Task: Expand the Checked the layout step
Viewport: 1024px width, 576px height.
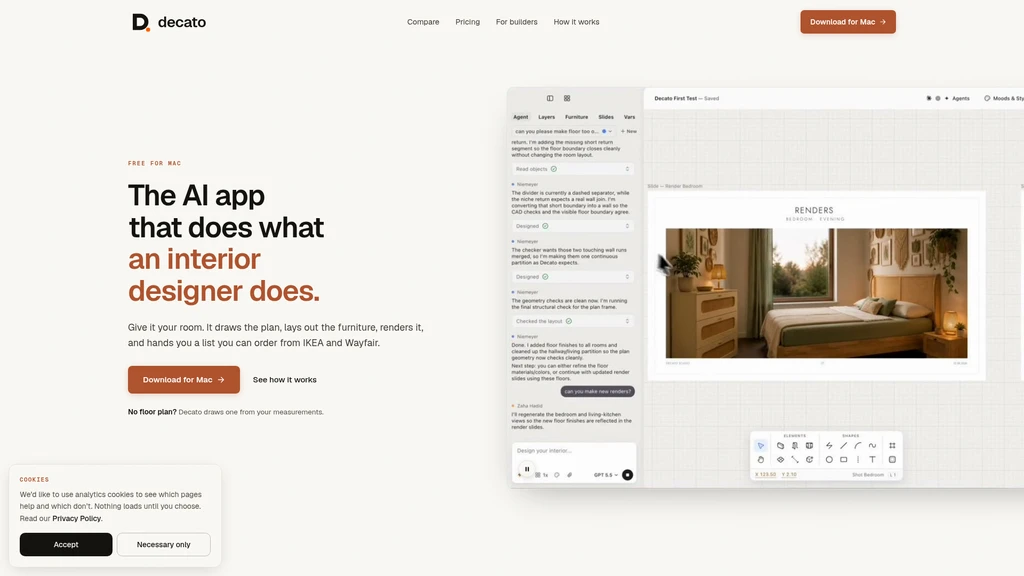Action: (x=572, y=321)
